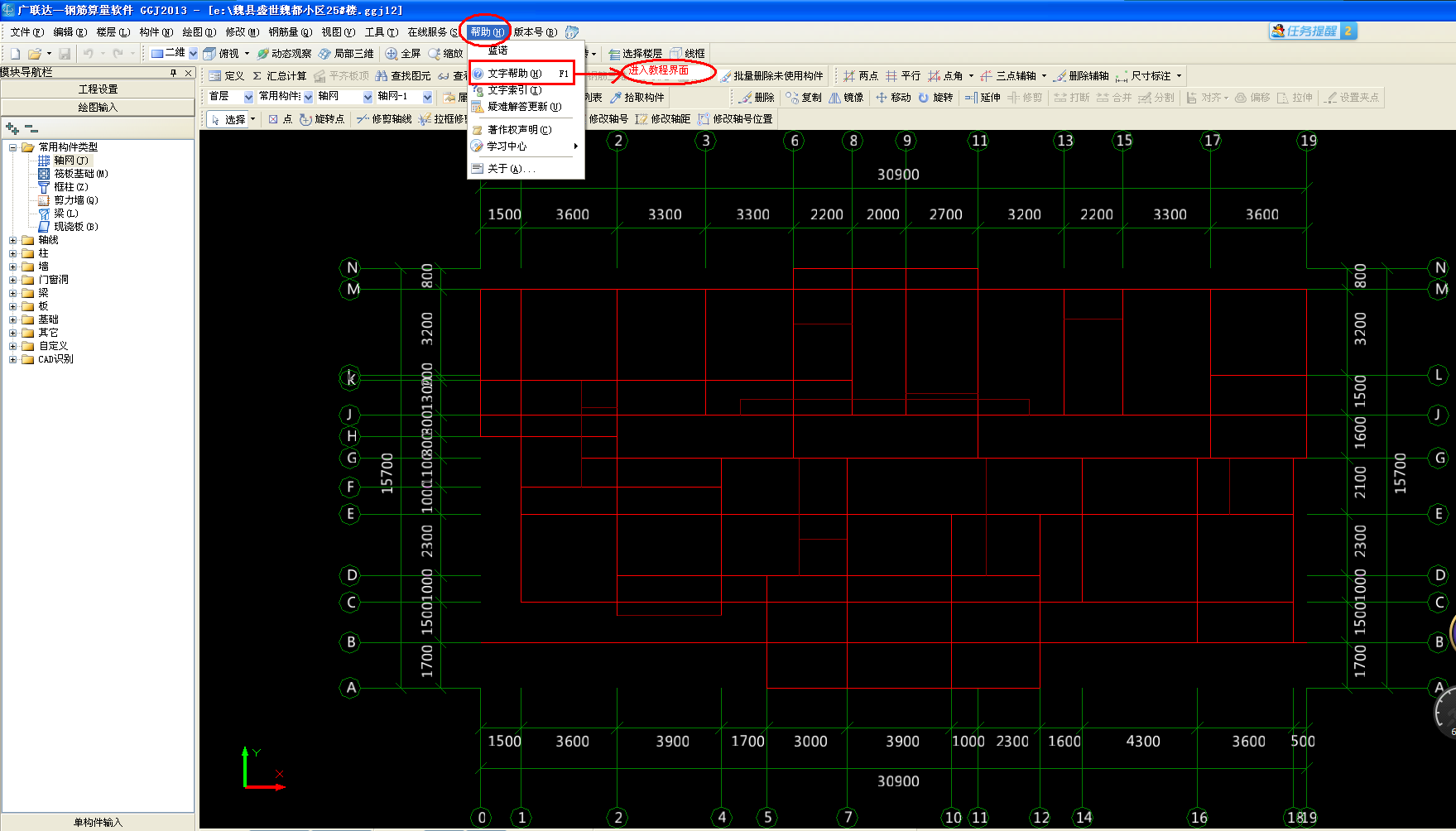Image resolution: width=1456 pixels, height=831 pixels.
Task: Click the 局部三维 tool
Action: click(x=346, y=54)
